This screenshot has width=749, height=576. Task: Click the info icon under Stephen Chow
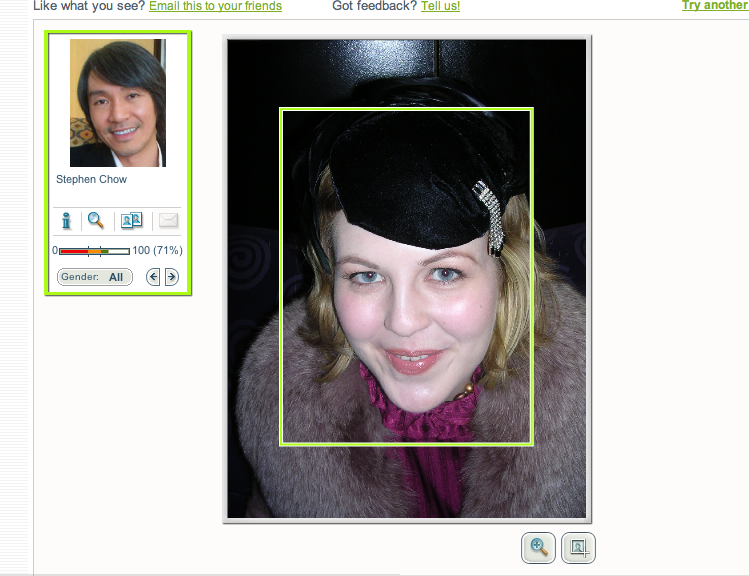click(67, 221)
